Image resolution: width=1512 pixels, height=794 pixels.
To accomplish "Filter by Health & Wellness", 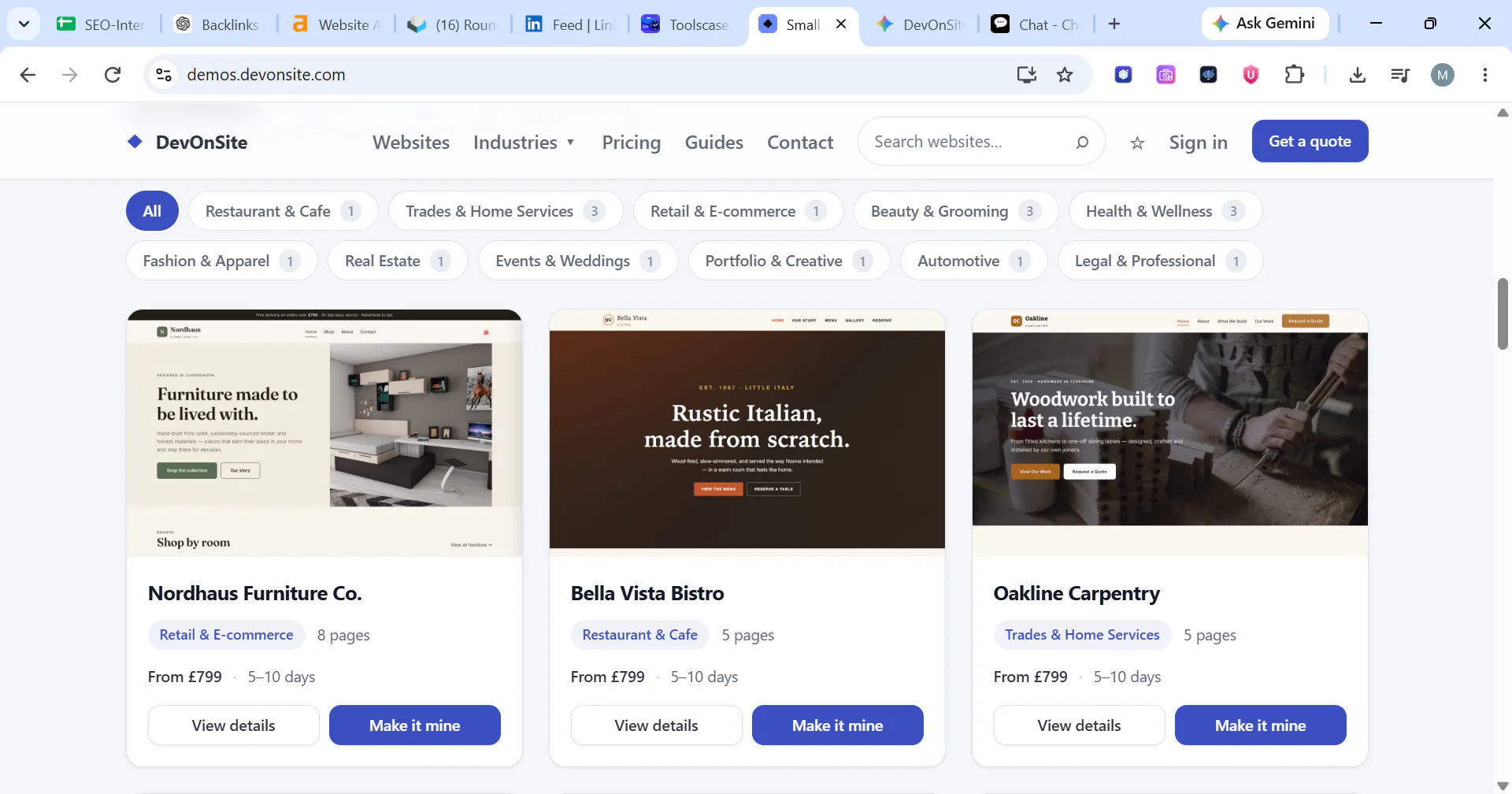I will [1165, 211].
